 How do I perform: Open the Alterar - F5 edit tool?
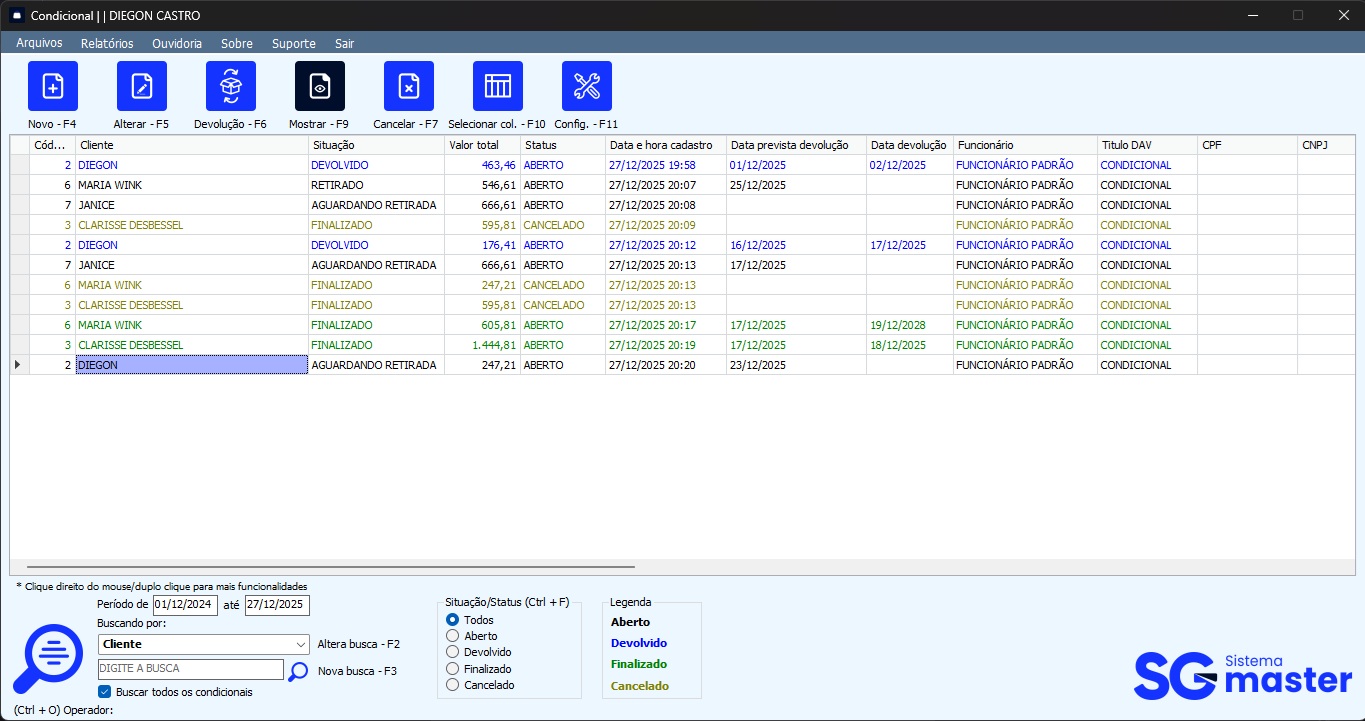(141, 86)
